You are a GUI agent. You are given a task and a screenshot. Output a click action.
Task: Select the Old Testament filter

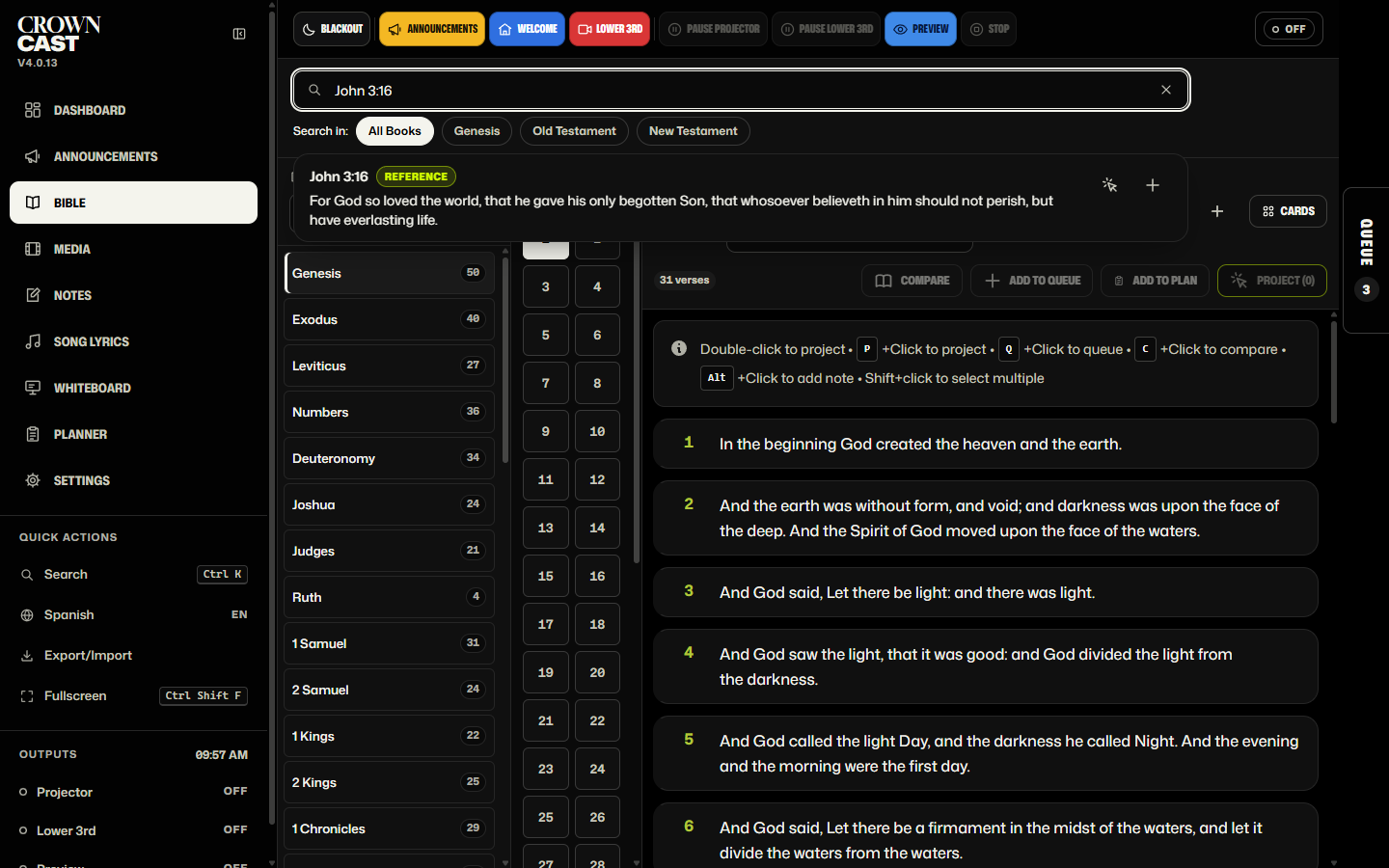click(574, 131)
